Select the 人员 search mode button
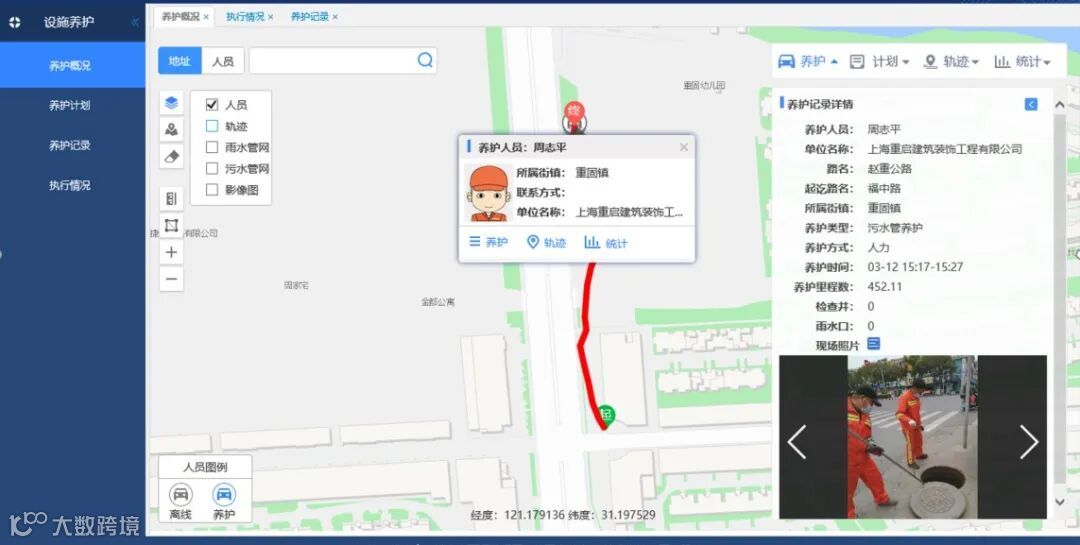The width and height of the screenshot is (1080, 545). pyautogui.click(x=222, y=61)
